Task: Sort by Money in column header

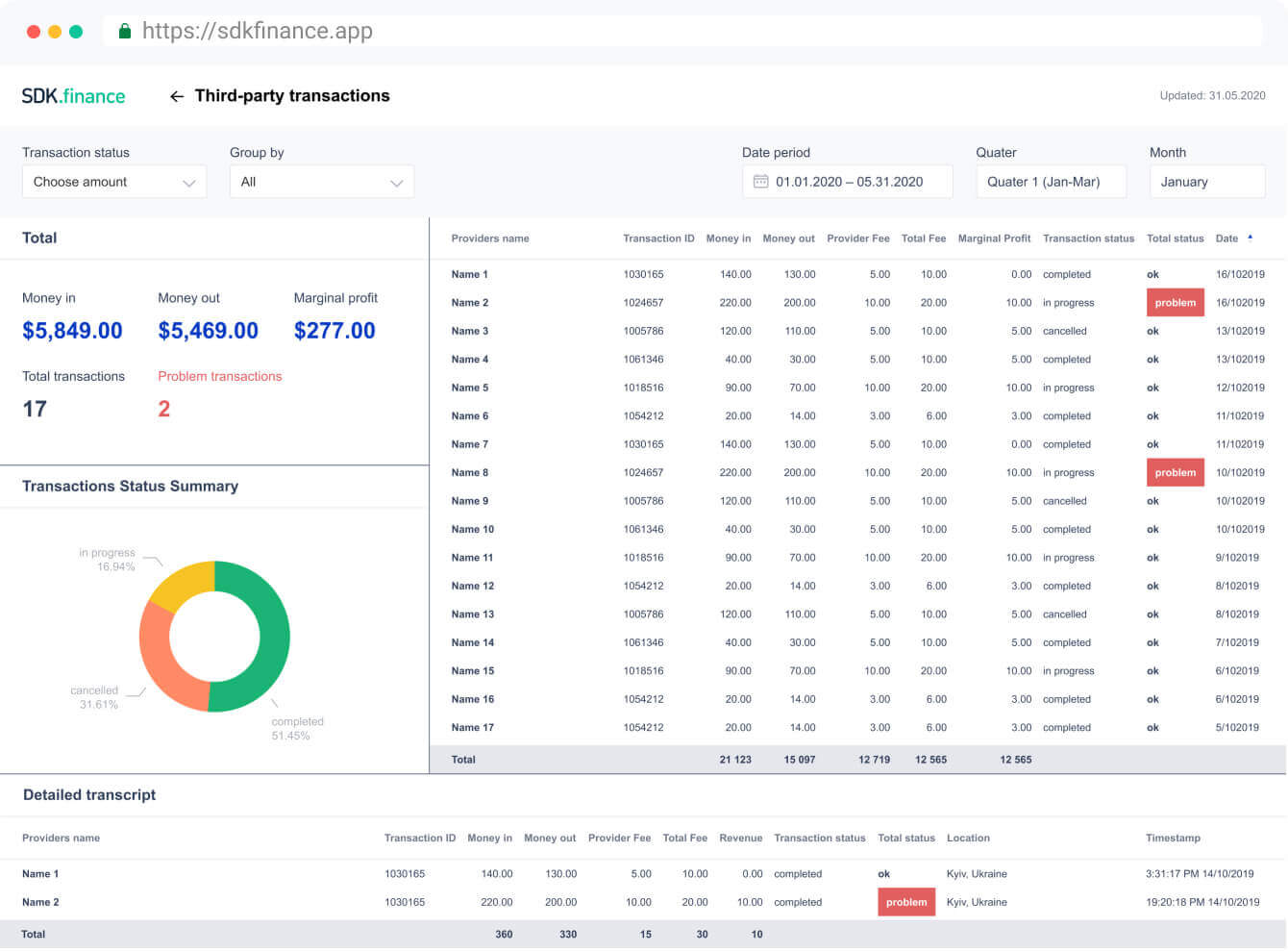Action: [x=729, y=238]
